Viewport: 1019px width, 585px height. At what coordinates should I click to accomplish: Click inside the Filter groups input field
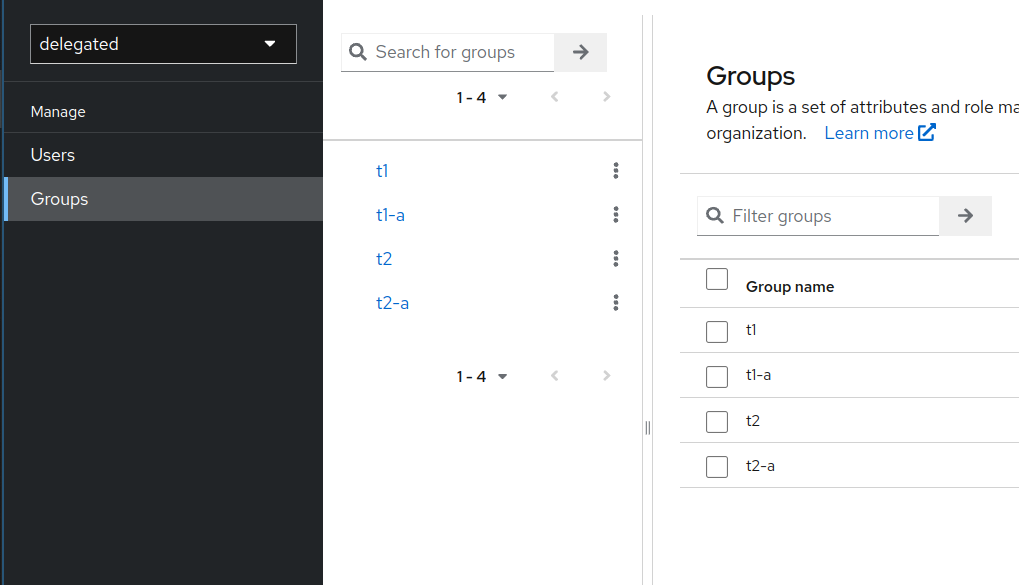pos(818,216)
